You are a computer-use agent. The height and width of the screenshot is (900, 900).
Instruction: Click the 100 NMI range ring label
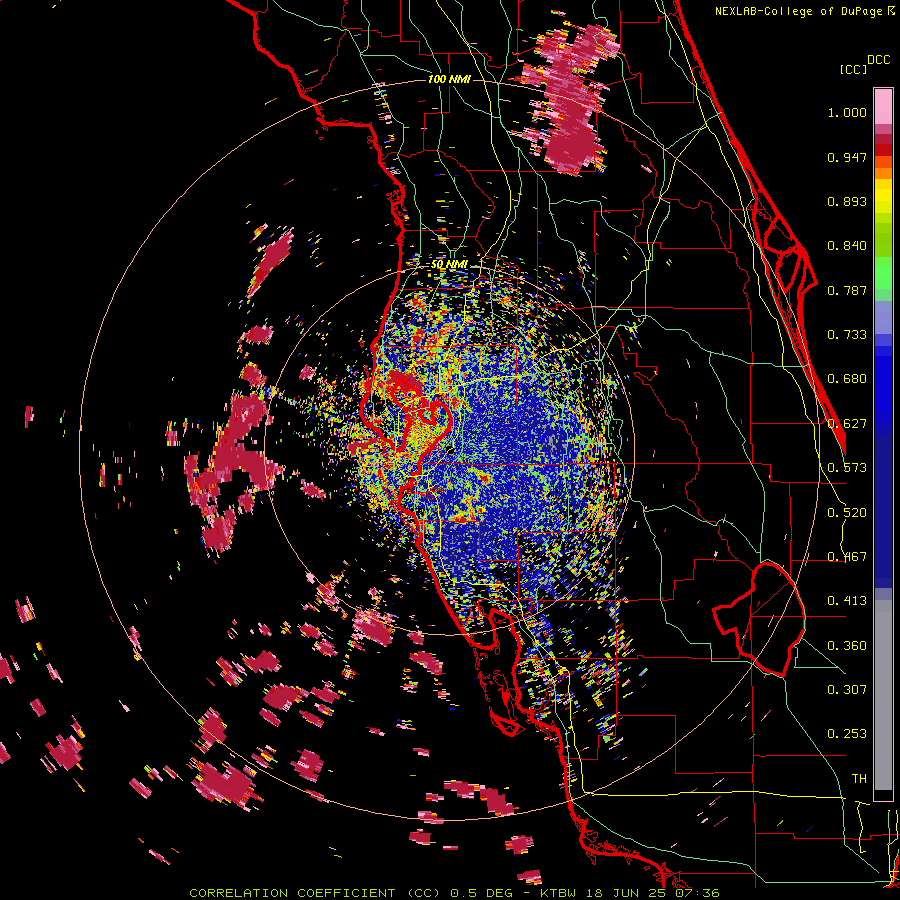pos(449,79)
